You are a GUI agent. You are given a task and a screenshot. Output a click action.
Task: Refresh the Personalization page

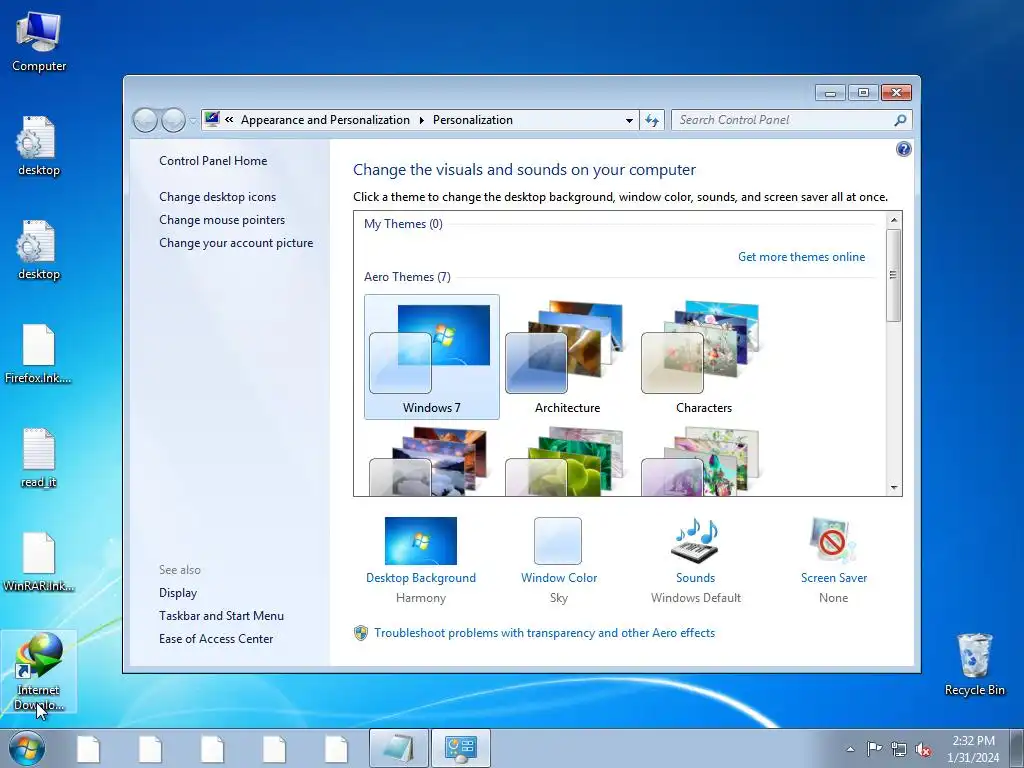click(652, 120)
